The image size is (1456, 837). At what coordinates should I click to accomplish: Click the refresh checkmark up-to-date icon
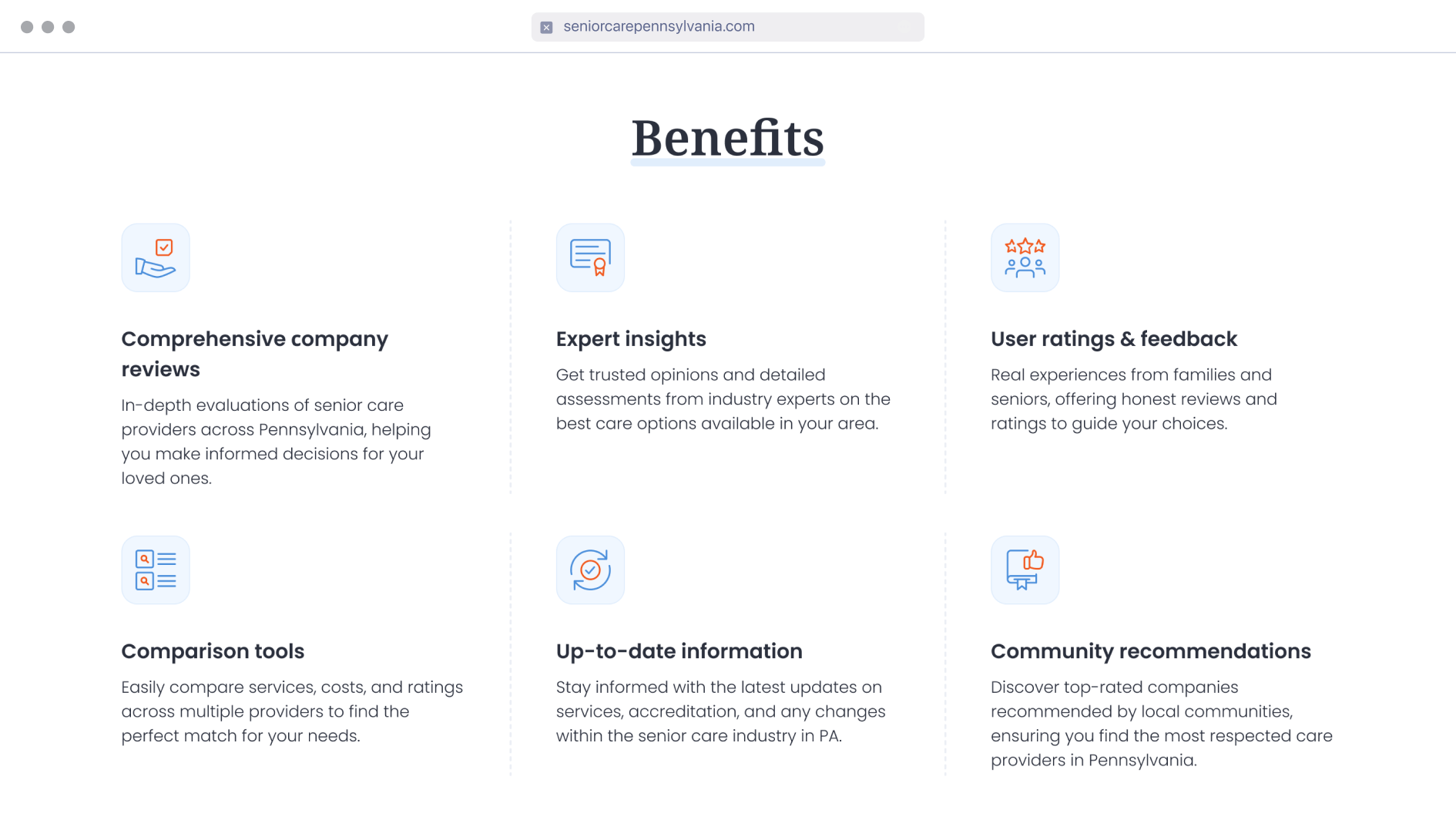[x=590, y=570]
